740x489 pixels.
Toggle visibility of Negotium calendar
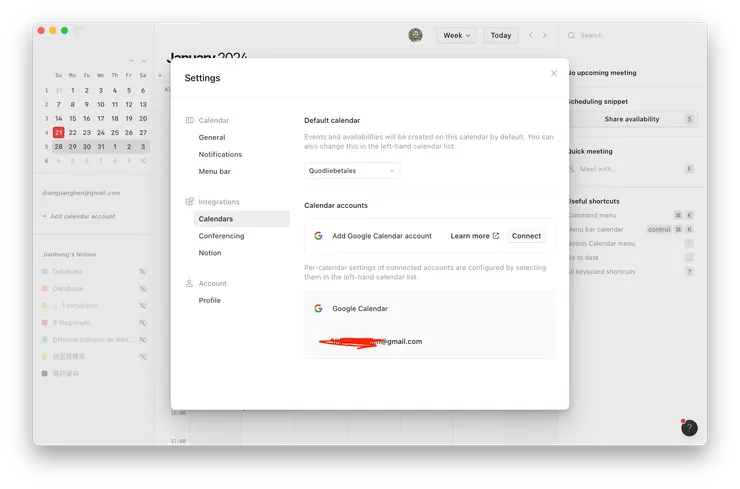143,322
